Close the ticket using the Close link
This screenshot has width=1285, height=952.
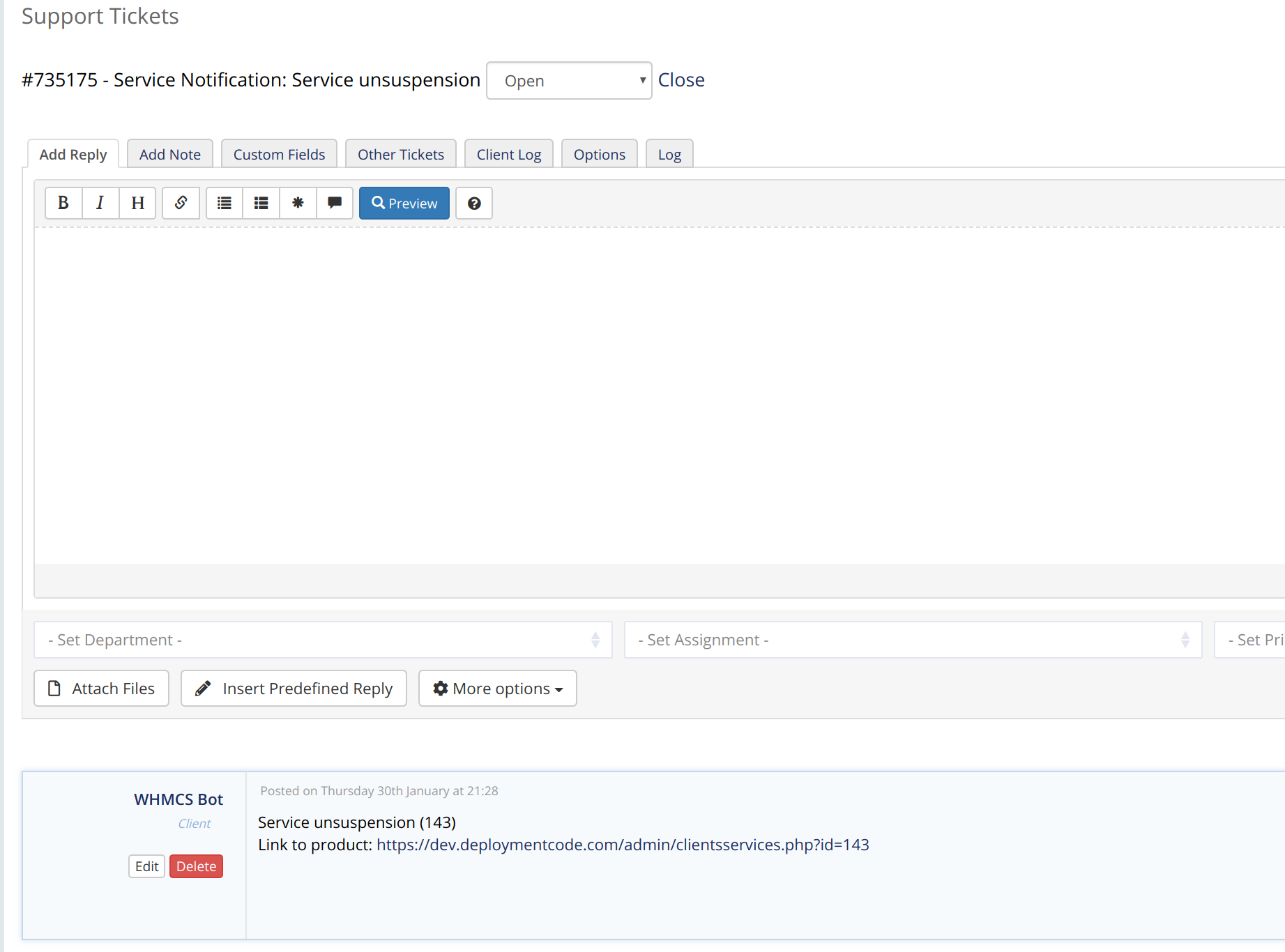click(681, 79)
